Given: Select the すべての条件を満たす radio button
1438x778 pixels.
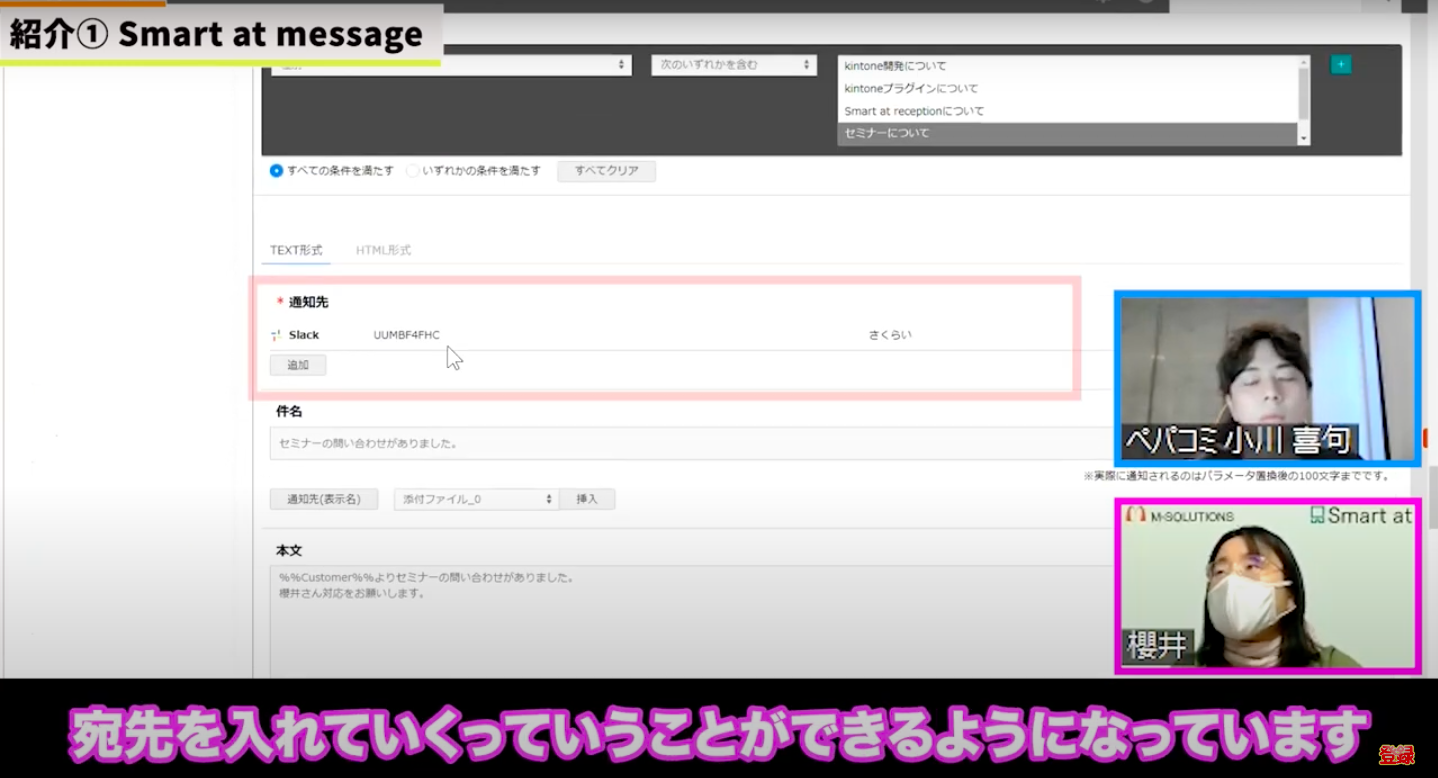Looking at the screenshot, I should [277, 171].
